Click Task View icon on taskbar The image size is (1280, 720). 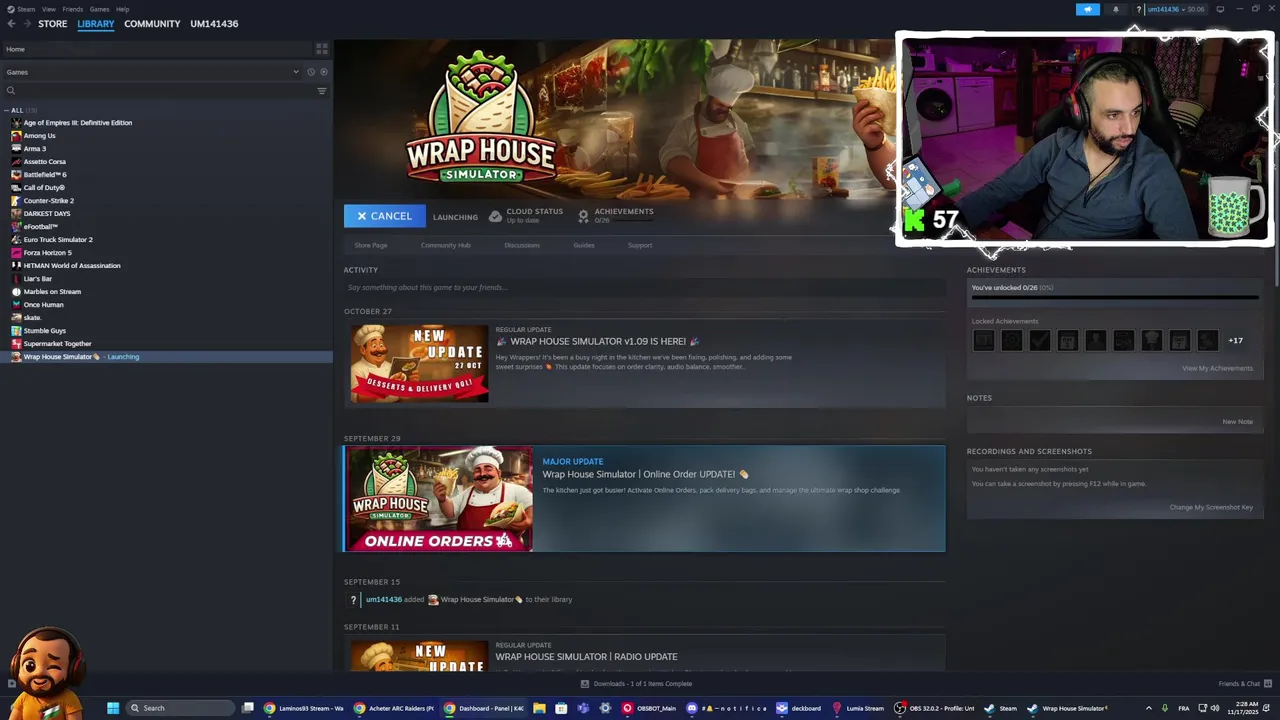pos(248,708)
